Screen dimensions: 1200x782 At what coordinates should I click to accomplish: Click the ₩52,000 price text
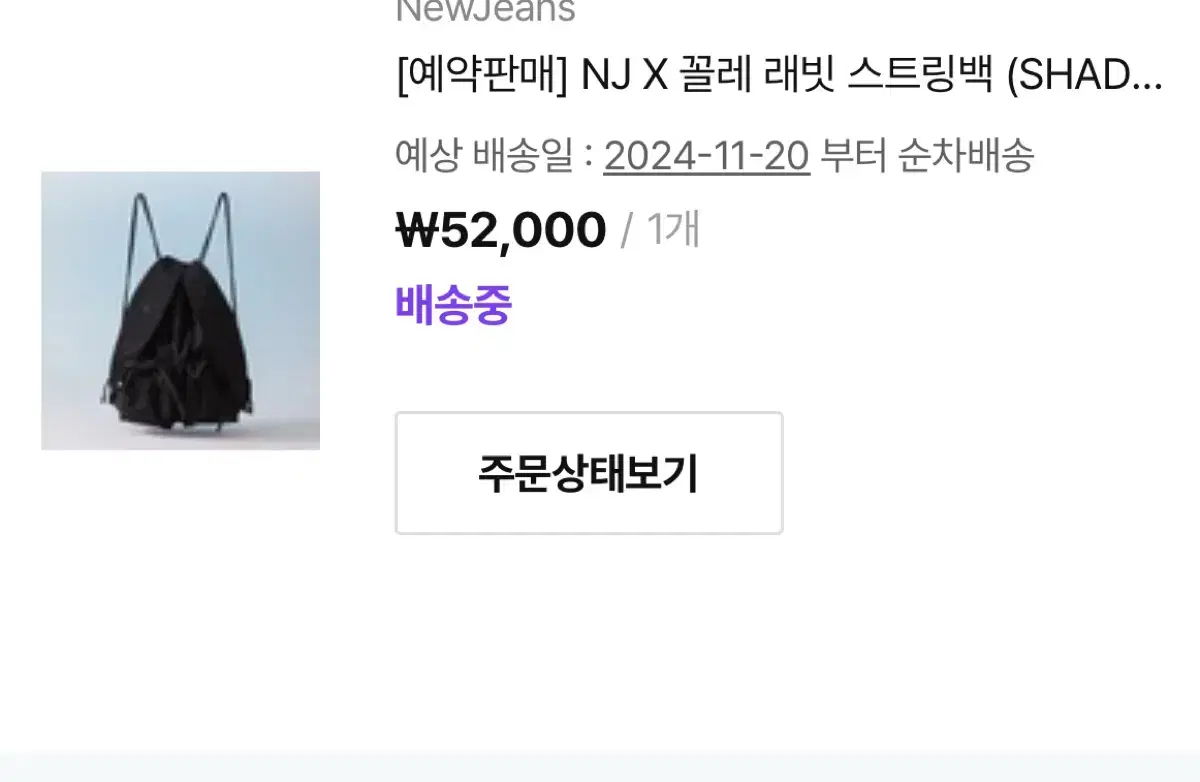pos(501,231)
